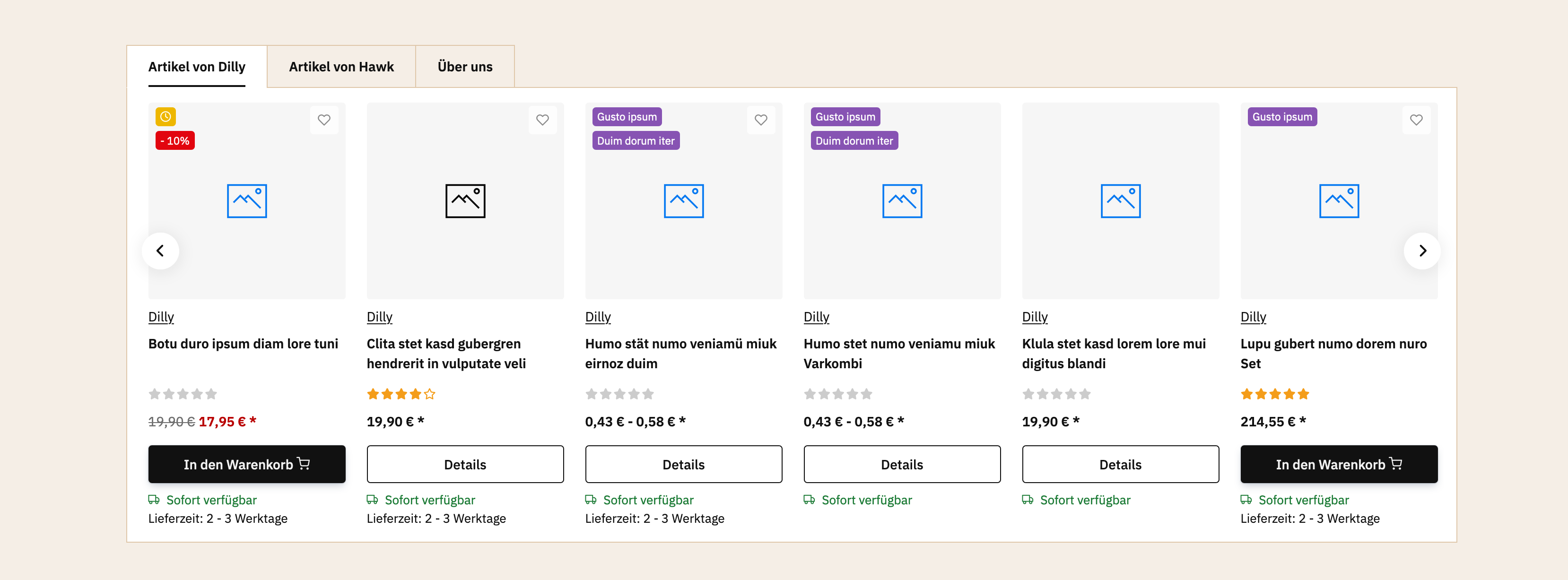This screenshot has height=580, width=1568.
Task: Add Botu duro to Warenkorb
Action: (x=246, y=464)
